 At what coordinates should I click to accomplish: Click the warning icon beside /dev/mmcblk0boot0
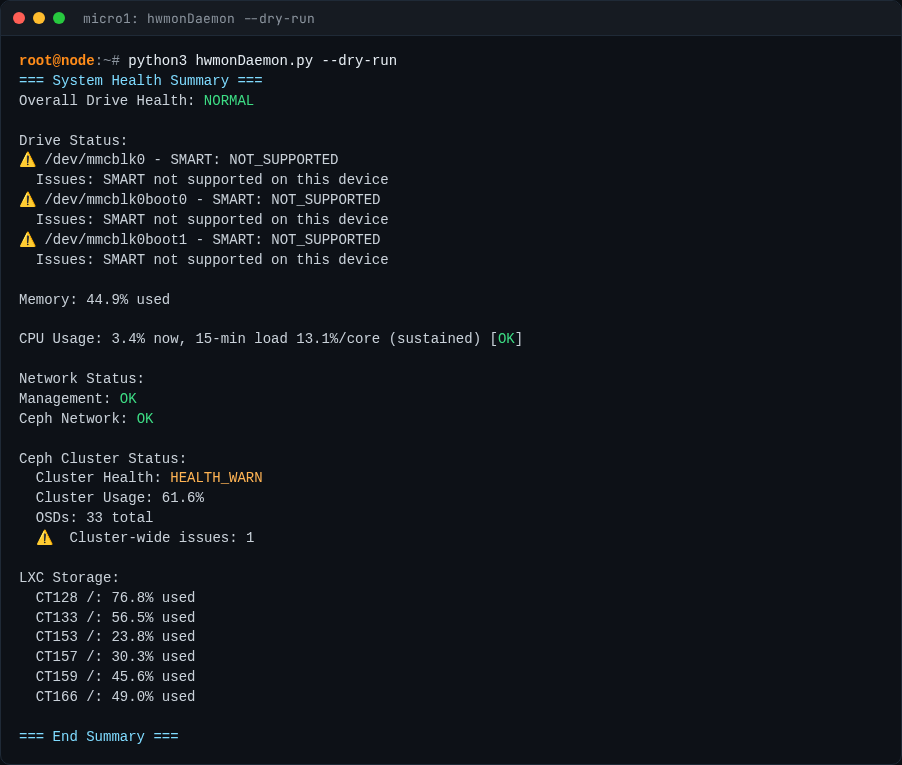pos(28,200)
